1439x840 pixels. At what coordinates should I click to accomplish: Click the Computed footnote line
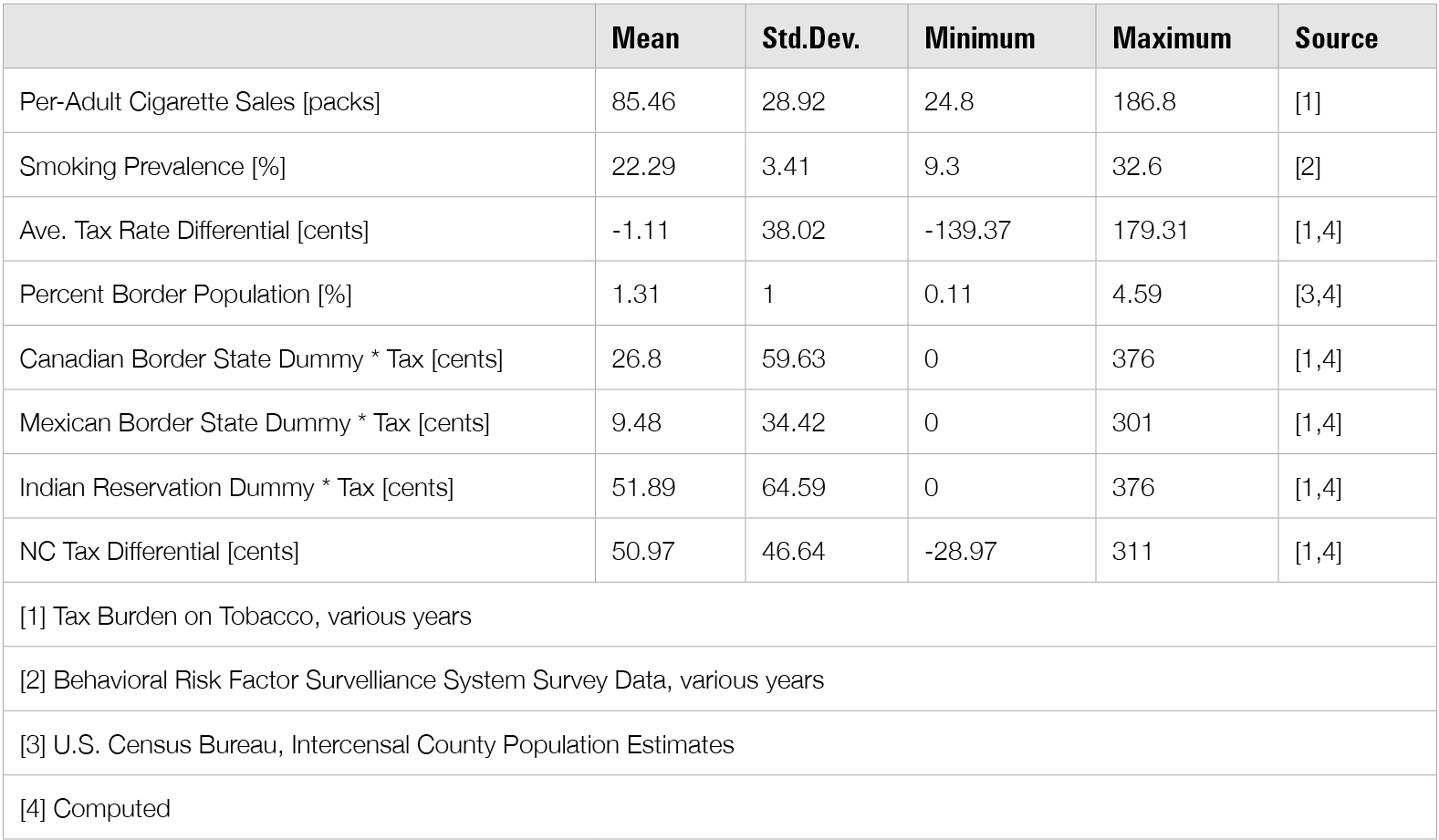95,808
